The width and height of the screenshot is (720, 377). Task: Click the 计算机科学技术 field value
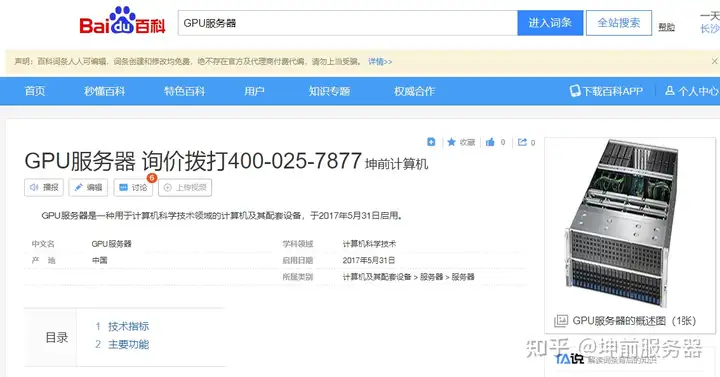click(369, 244)
